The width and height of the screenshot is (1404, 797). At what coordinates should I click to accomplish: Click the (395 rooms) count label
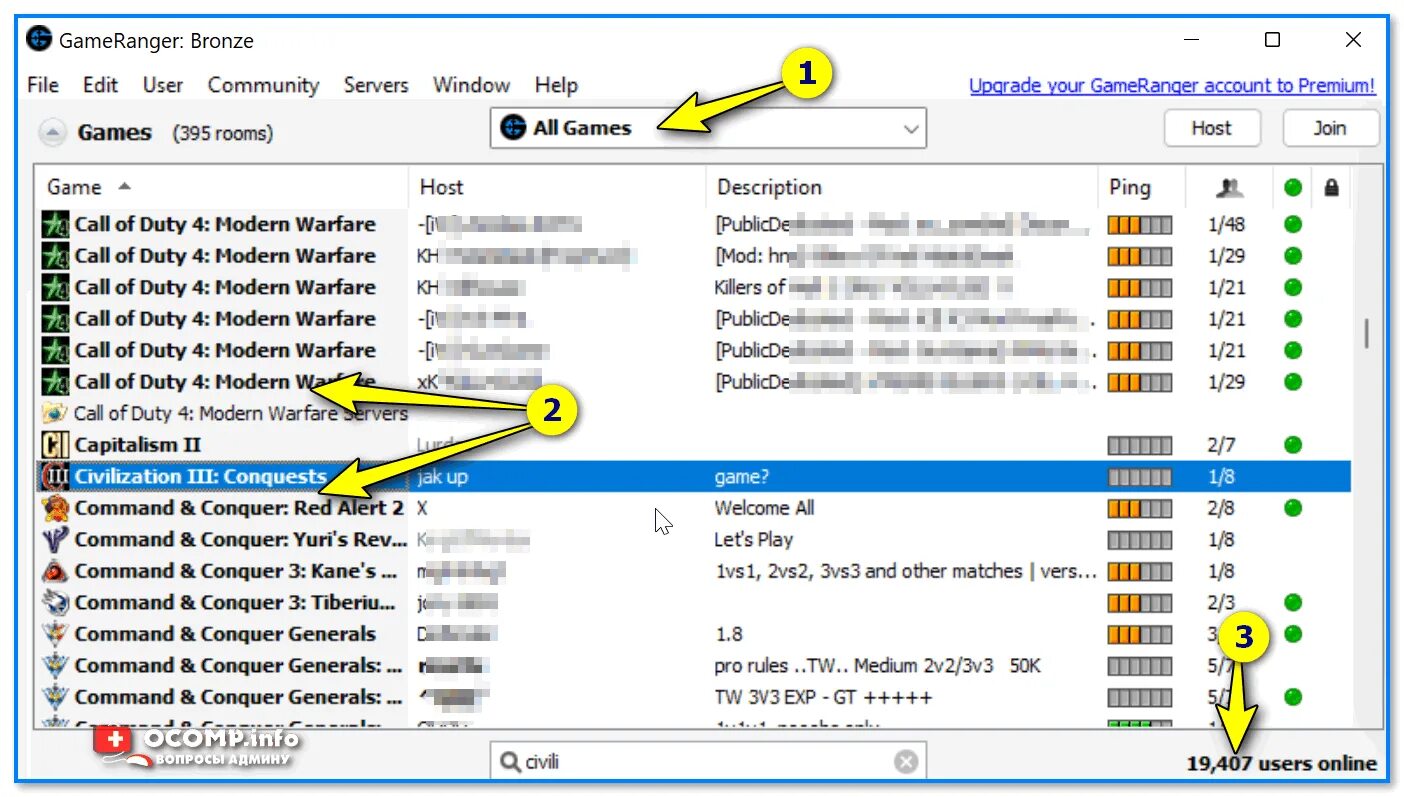click(222, 133)
